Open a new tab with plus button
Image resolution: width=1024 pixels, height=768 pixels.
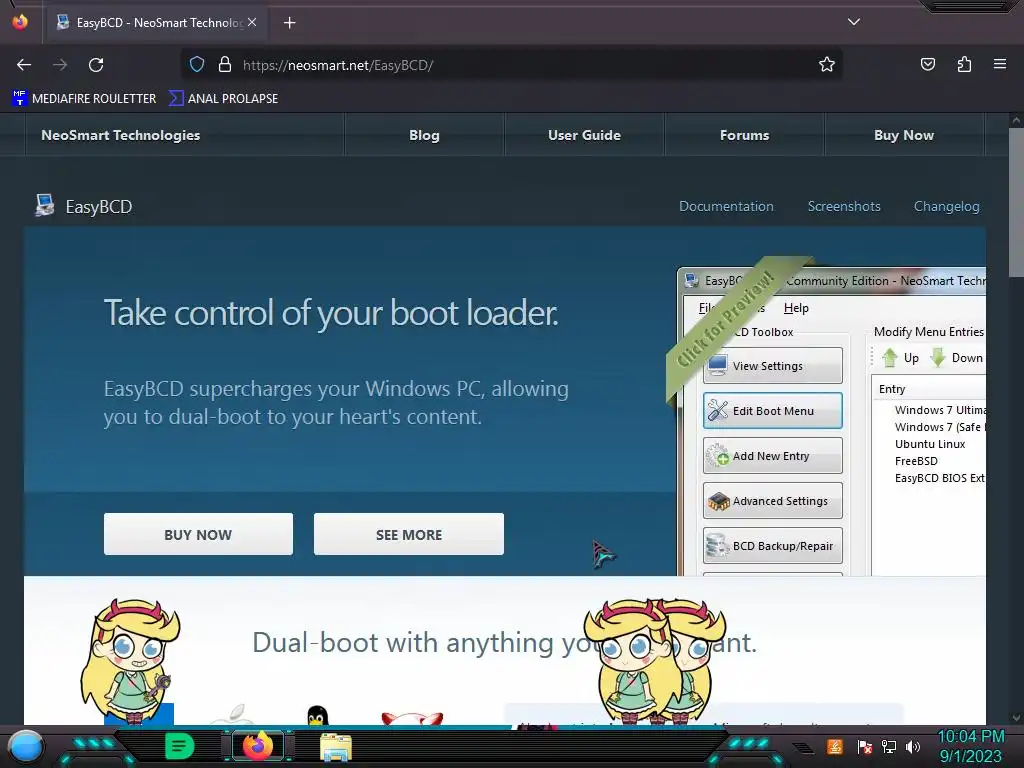[289, 23]
